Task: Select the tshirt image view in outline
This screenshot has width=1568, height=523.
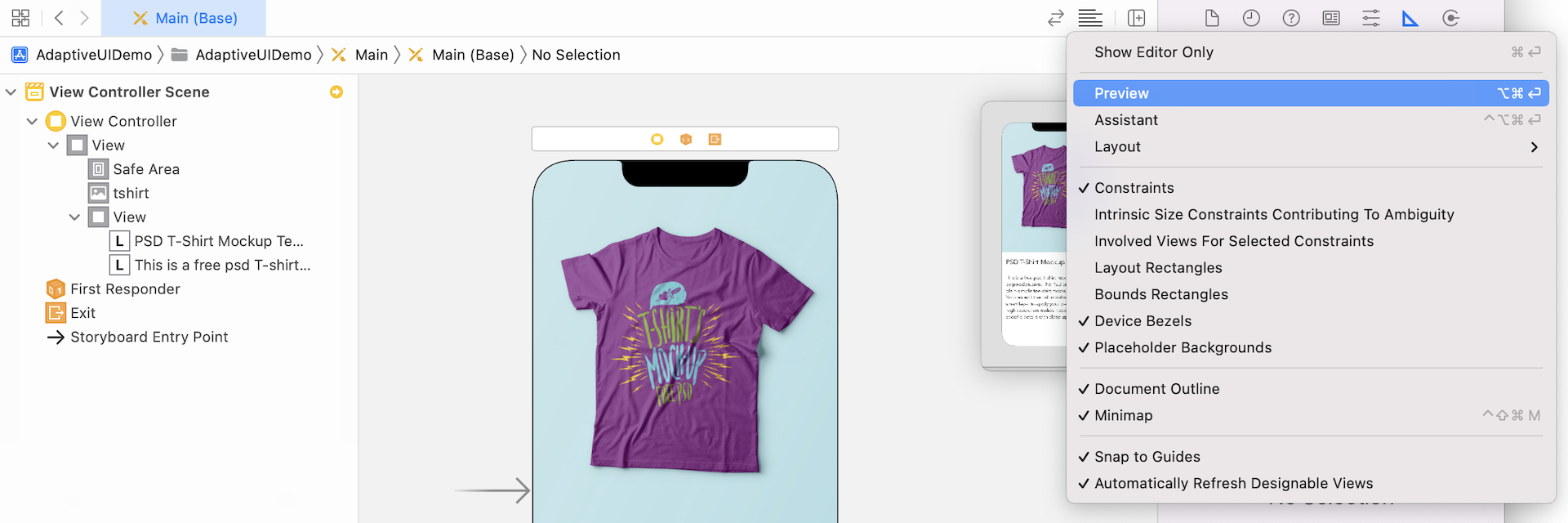Action: 131,194
